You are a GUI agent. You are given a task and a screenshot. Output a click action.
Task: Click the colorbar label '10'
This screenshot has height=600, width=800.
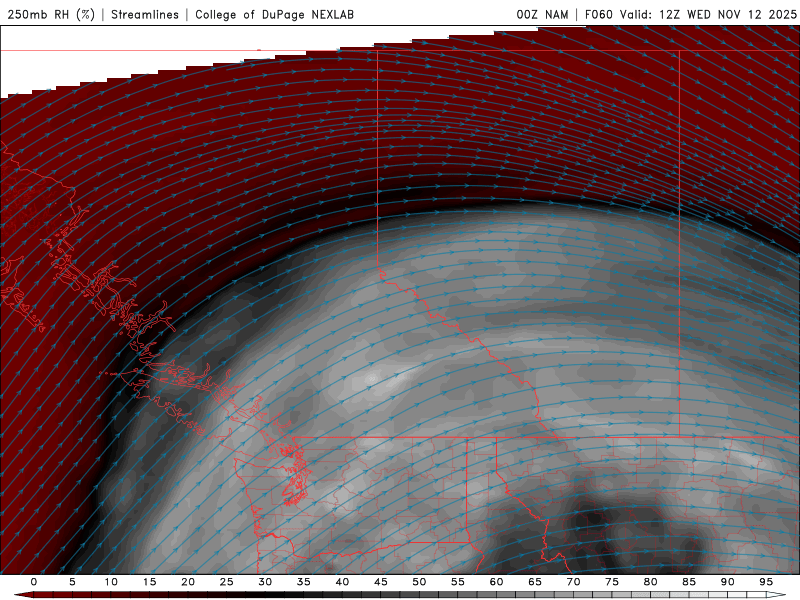(111, 582)
